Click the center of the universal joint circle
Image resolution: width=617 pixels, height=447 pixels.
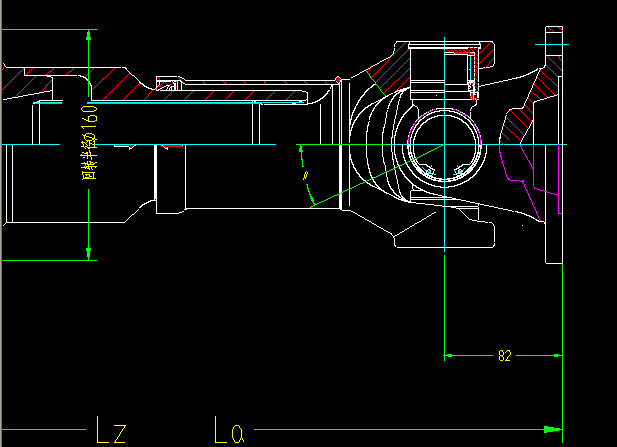click(443, 146)
